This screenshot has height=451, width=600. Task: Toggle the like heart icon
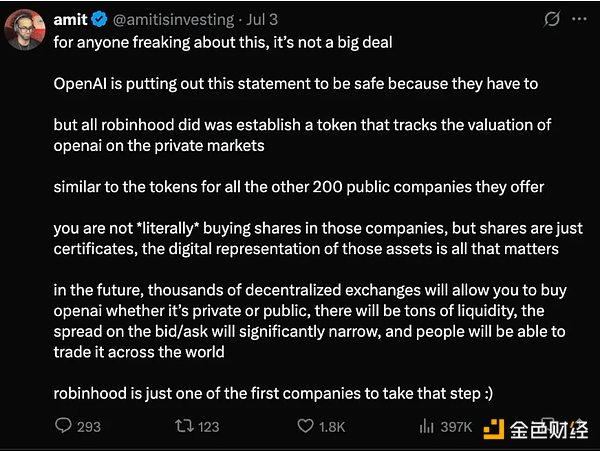coord(305,426)
